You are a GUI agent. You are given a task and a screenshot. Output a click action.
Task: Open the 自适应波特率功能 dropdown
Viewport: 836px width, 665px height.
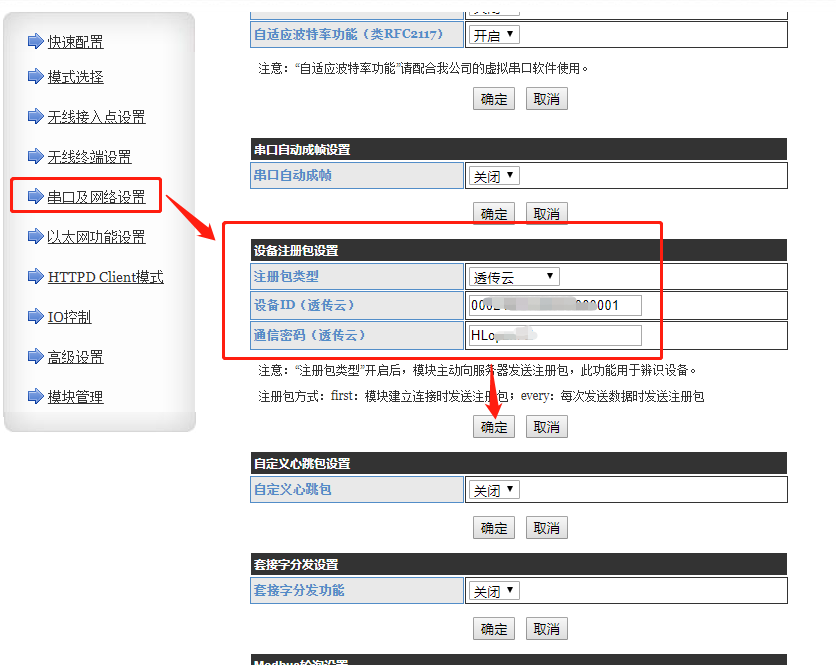494,35
